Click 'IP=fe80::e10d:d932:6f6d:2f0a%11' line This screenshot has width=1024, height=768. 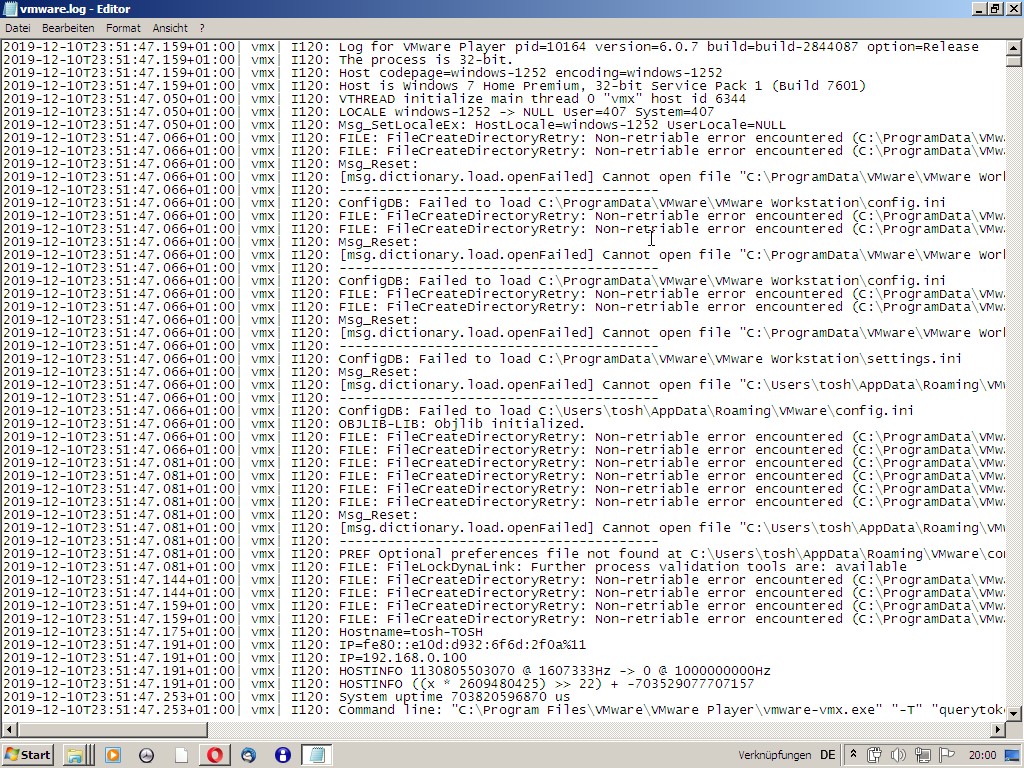462,645
